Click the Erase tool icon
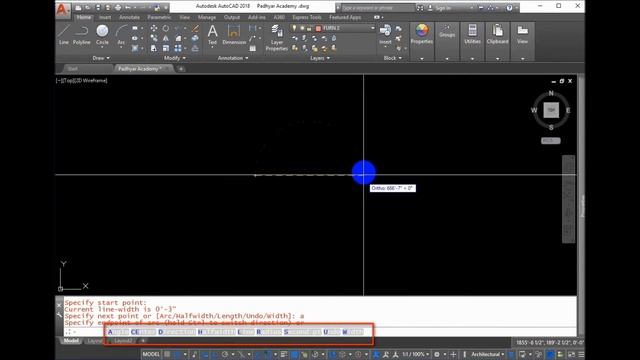Screen dimensions: 640x360 (x=195, y=28)
